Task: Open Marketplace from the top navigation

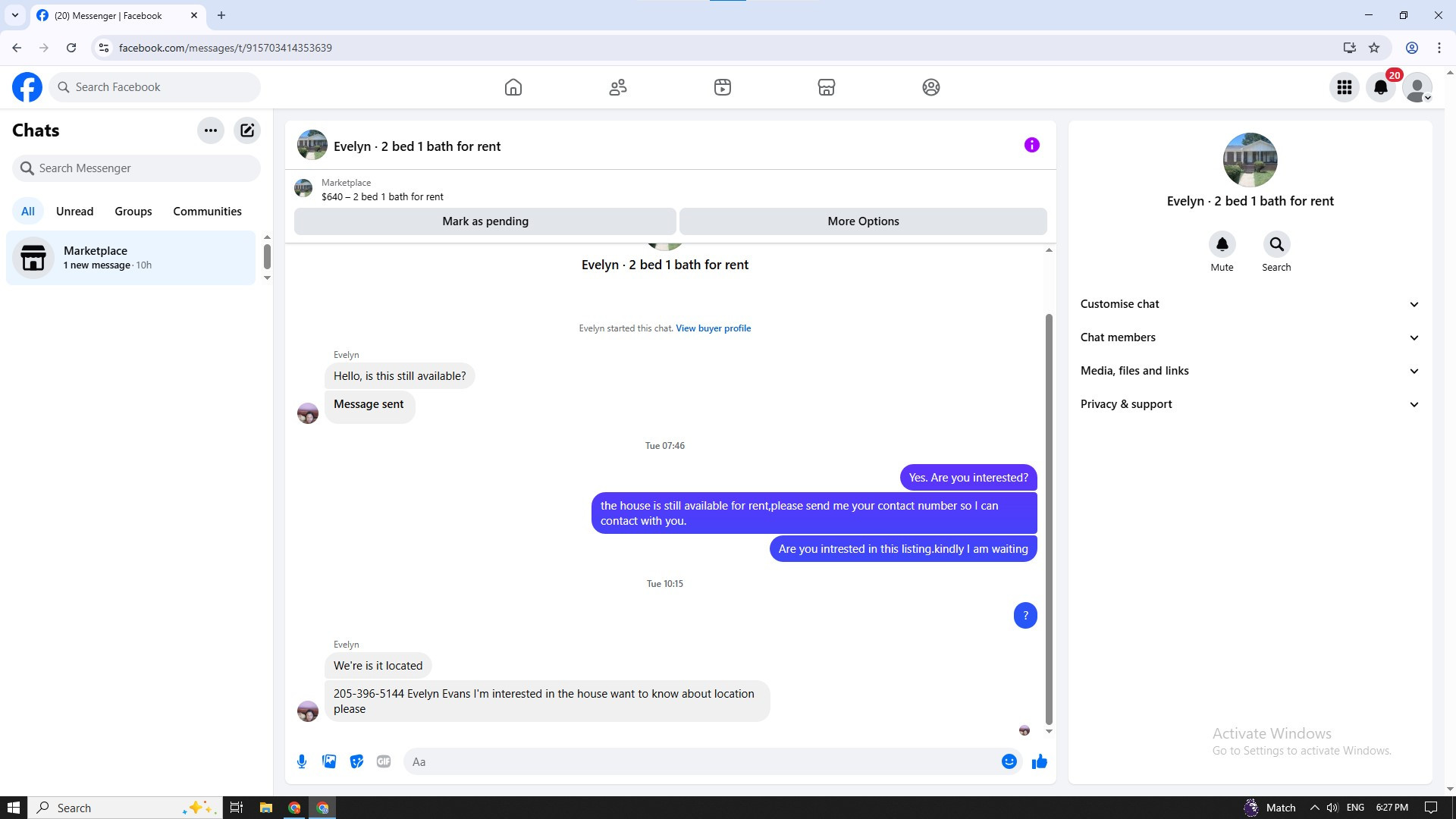Action: [x=827, y=87]
